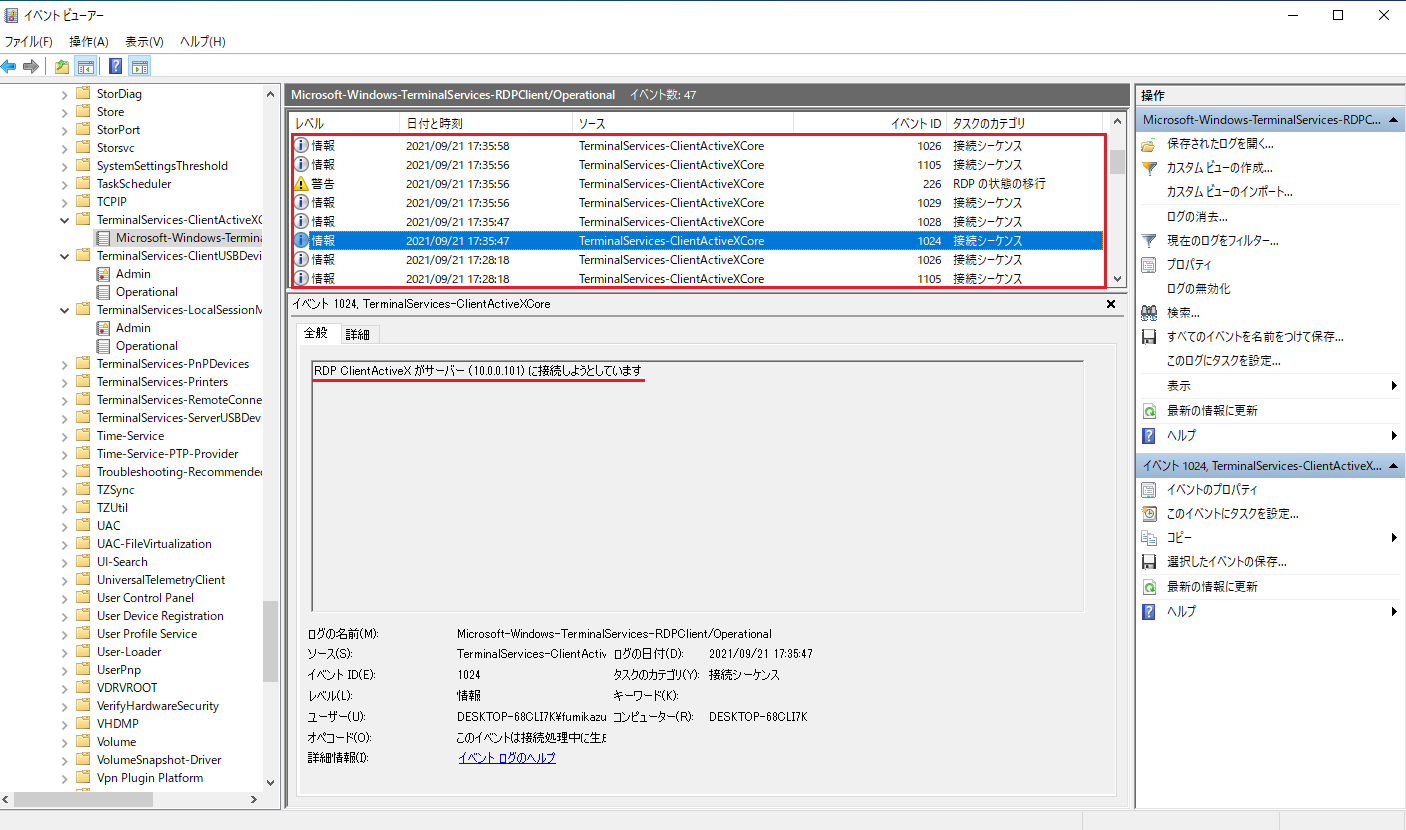Save all events via すべてのイベントを名前をつけて保存

(x=1255, y=337)
